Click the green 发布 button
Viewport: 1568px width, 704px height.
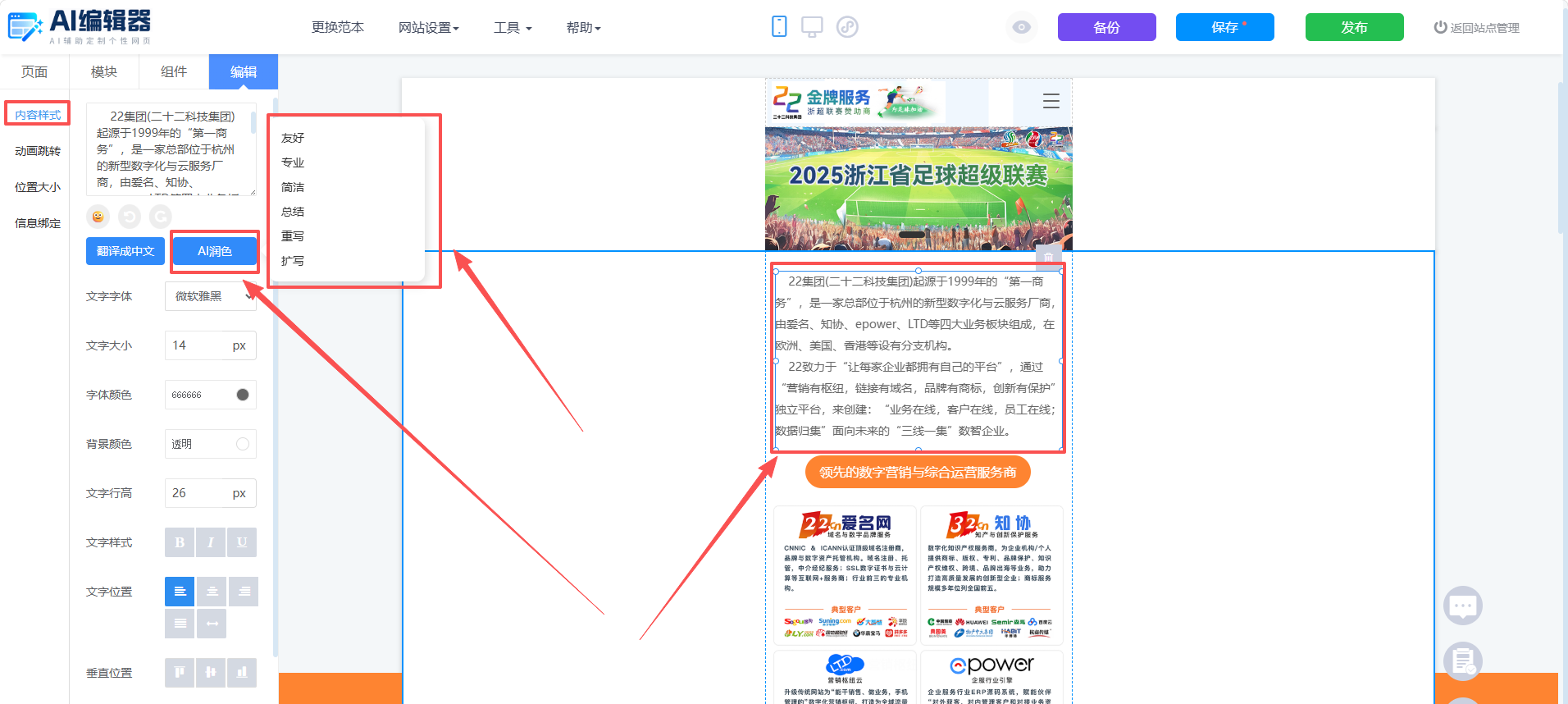(1355, 27)
